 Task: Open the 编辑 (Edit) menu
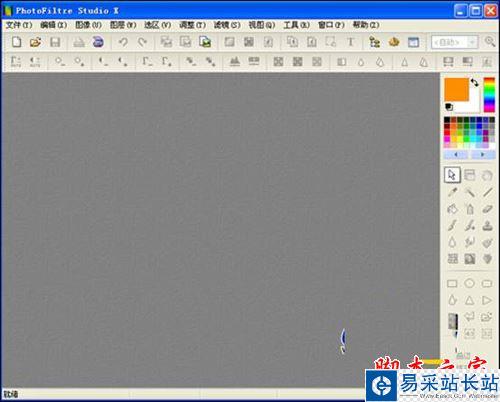53,25
